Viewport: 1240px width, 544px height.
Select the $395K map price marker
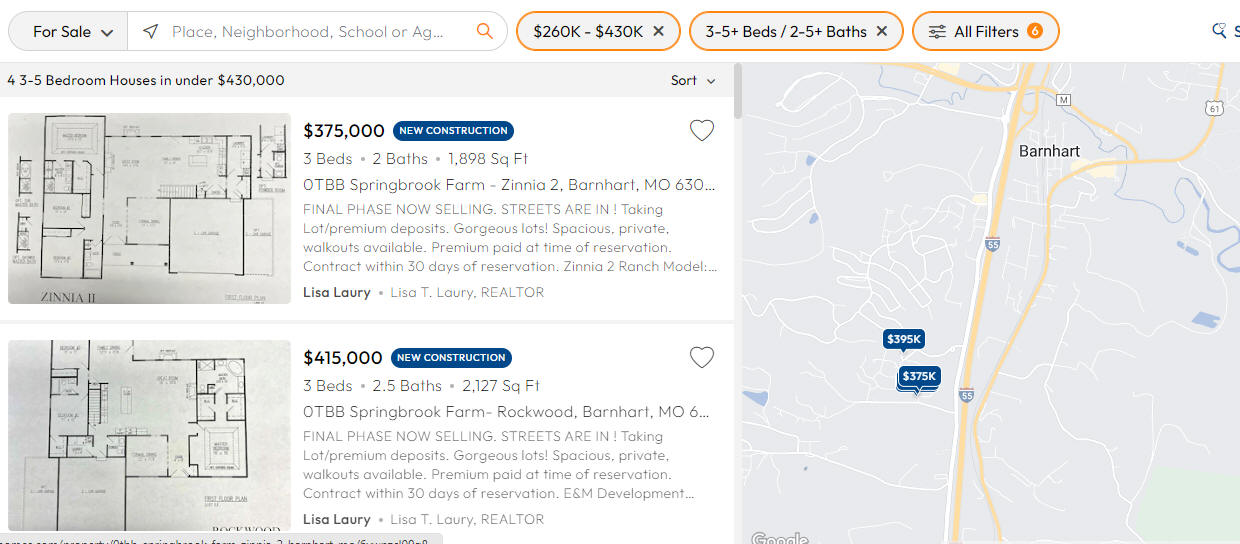point(903,339)
